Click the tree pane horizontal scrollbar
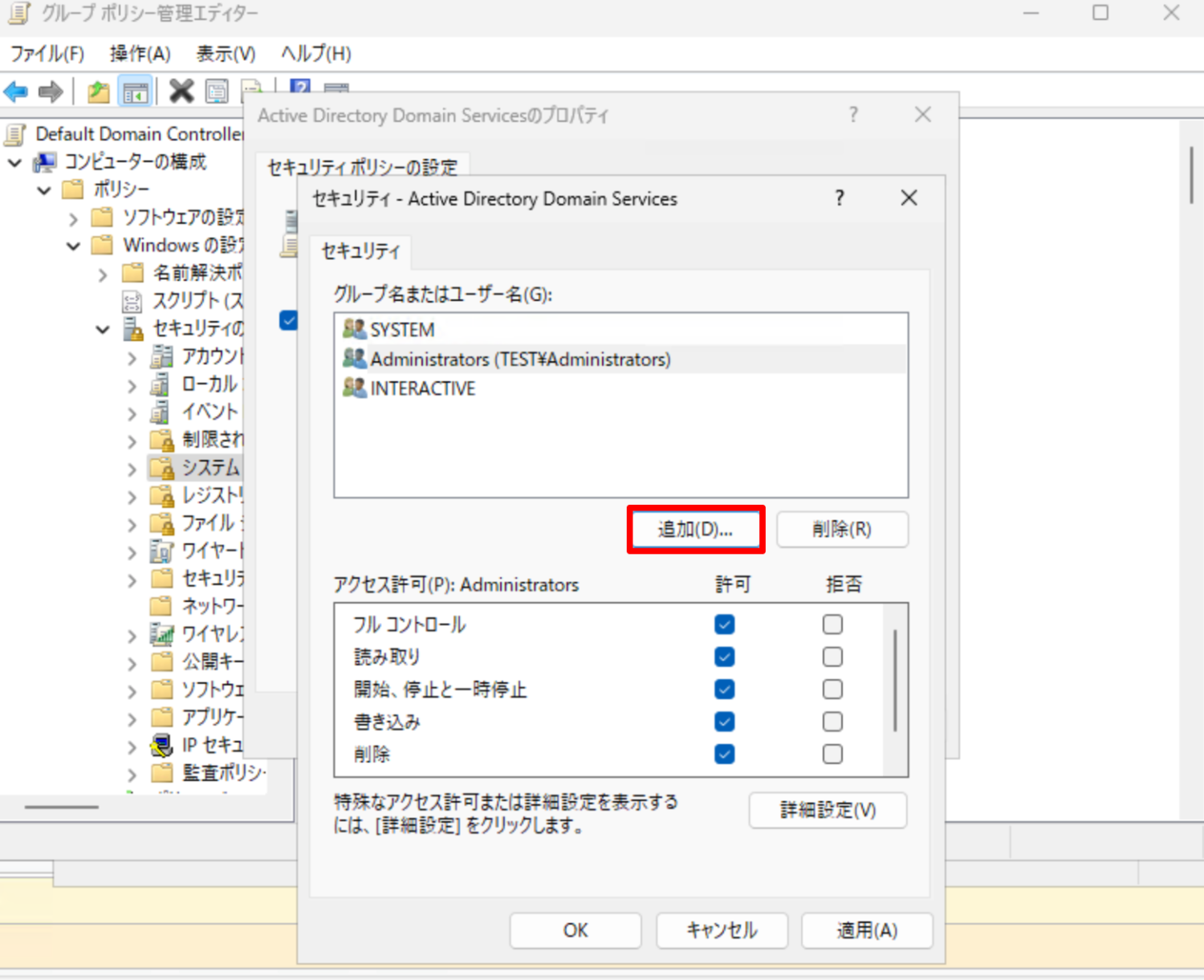Screen dimensions: 1204x980 pos(62,807)
